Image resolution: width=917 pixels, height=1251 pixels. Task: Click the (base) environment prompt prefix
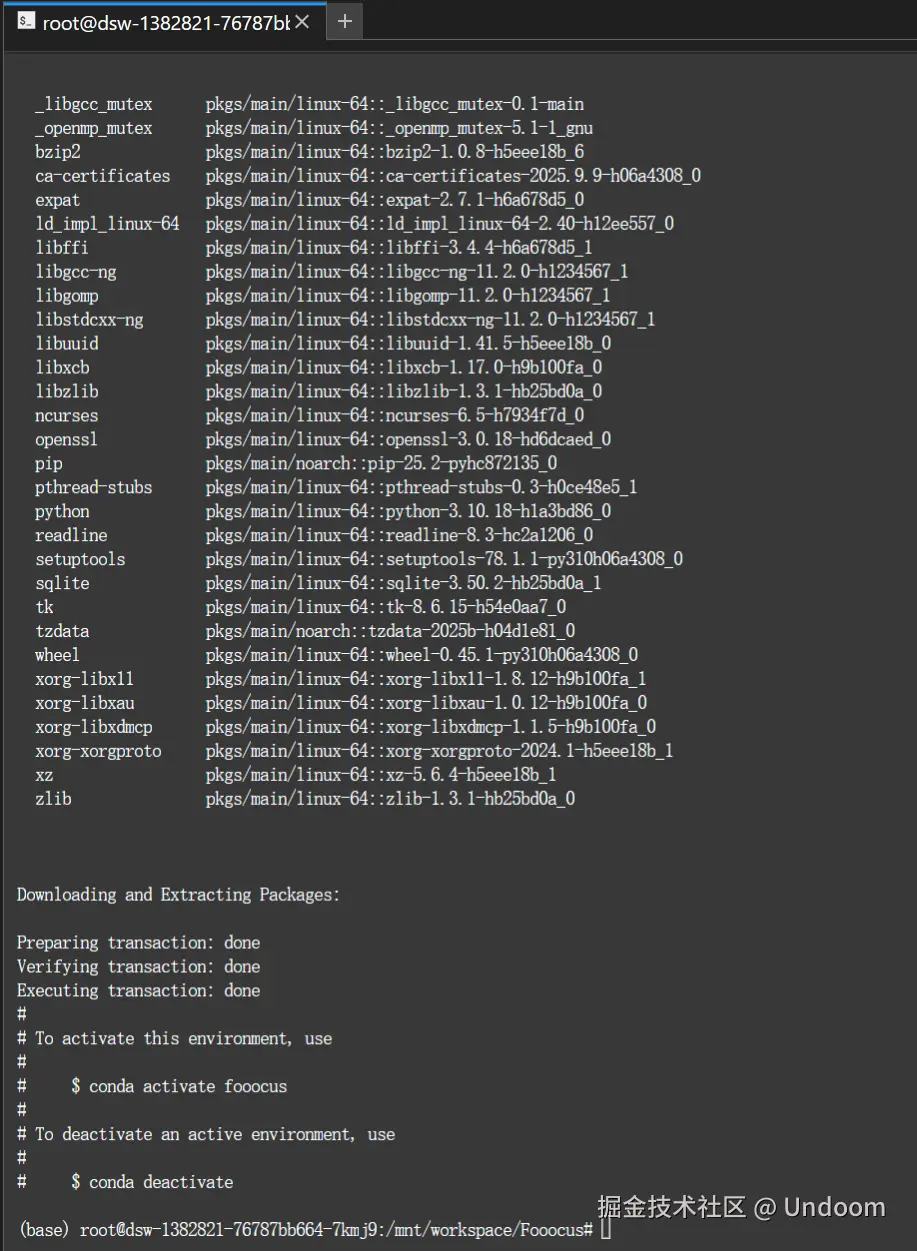45,1229
